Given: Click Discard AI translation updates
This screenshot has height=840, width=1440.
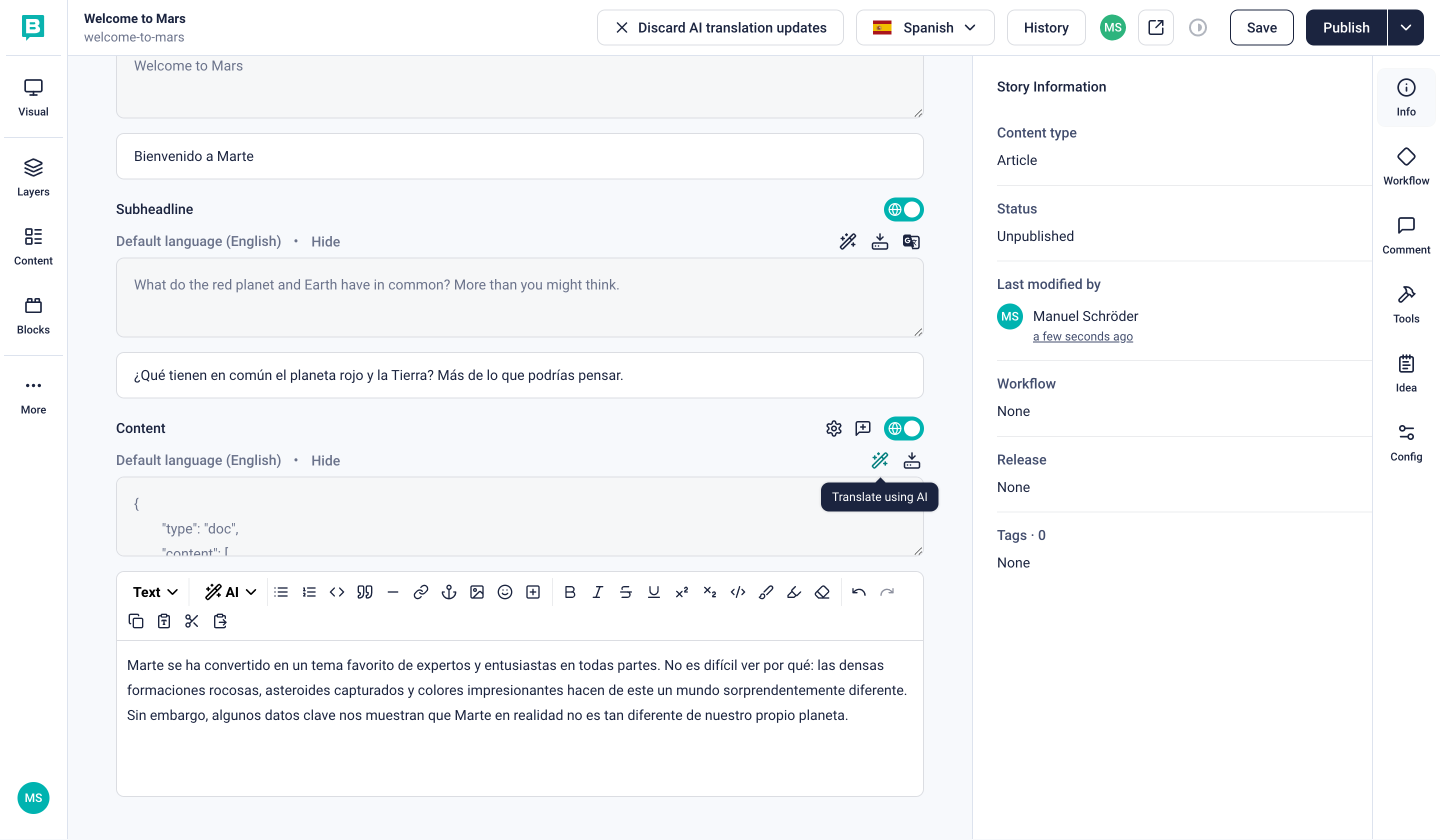Looking at the screenshot, I should (720, 27).
